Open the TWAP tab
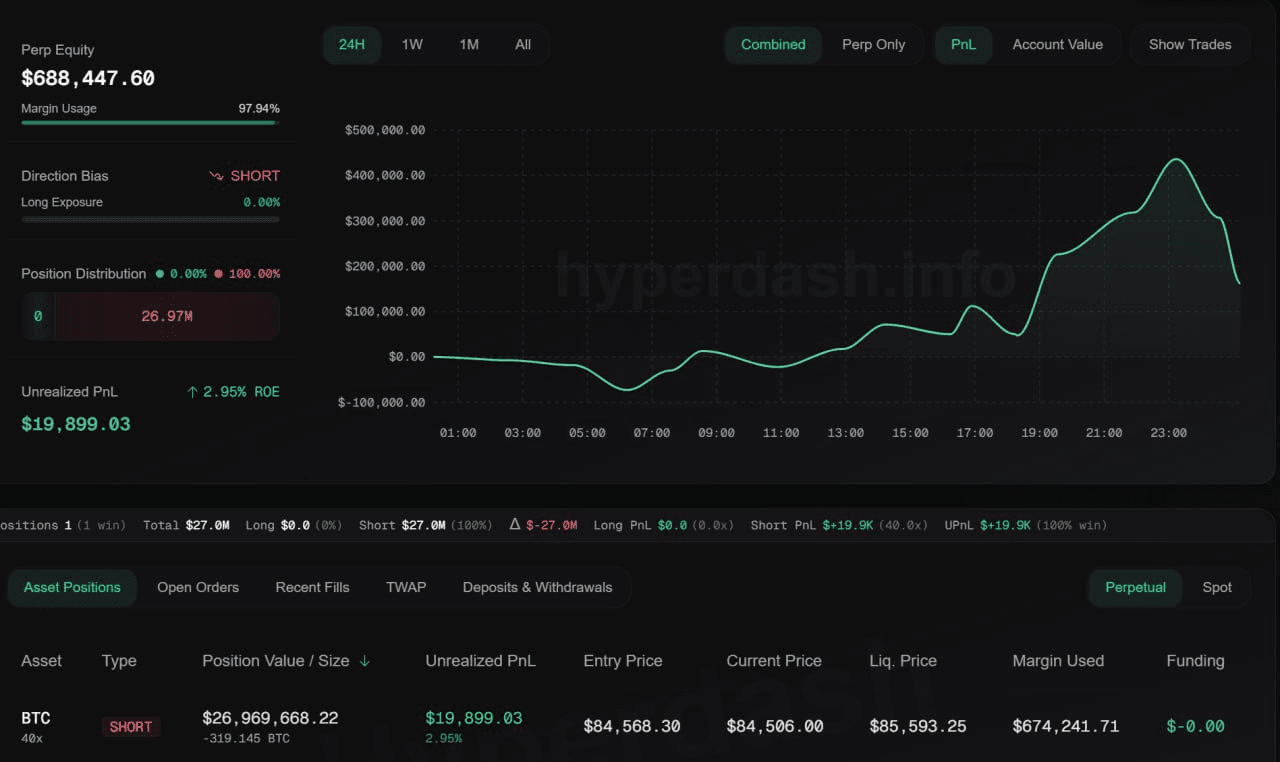1280x762 pixels. coord(406,587)
